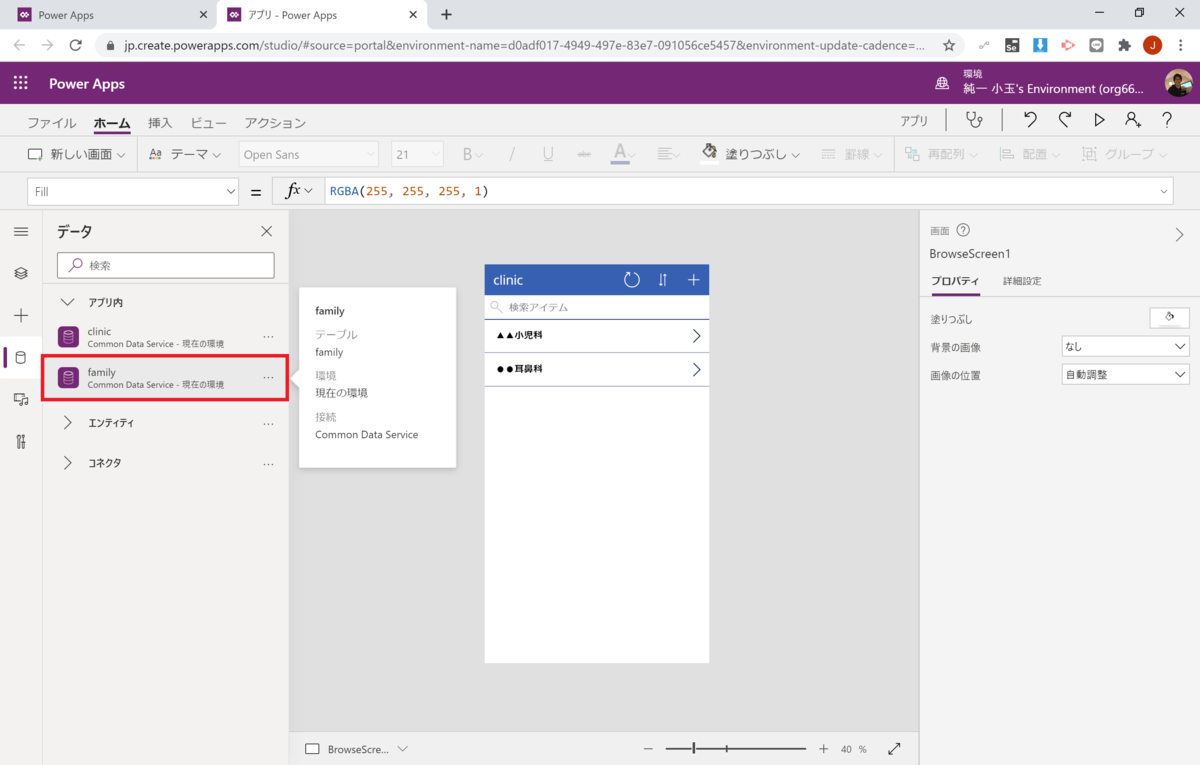Open more options for clinic data source

(x=268, y=337)
